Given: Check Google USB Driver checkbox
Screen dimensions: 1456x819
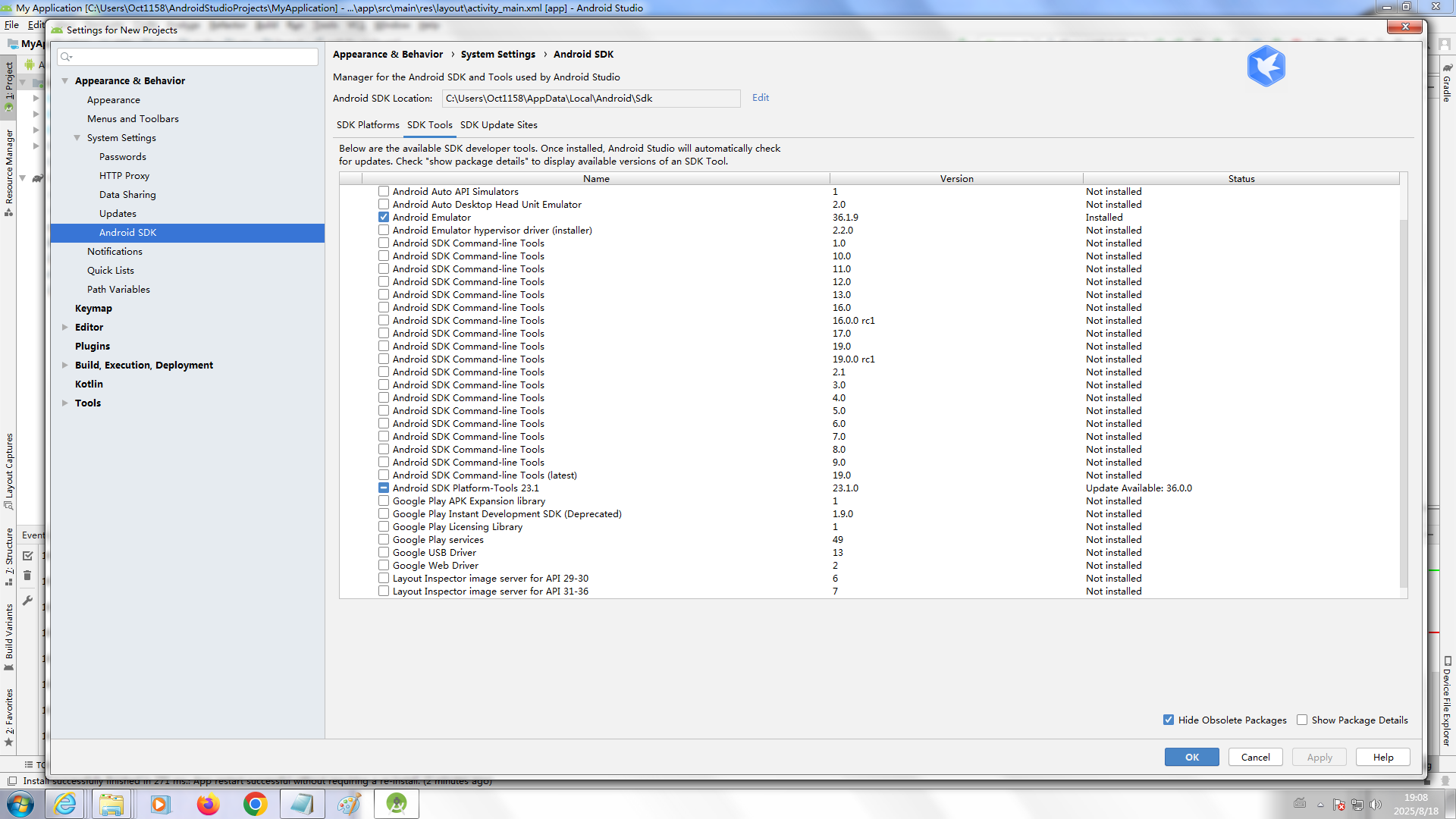Looking at the screenshot, I should coord(384,552).
